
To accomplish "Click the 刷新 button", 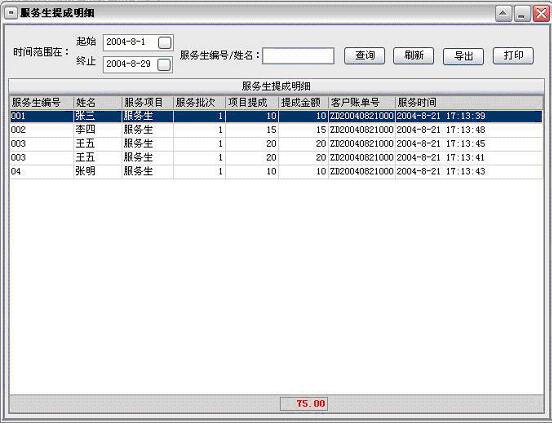I will coord(413,56).
